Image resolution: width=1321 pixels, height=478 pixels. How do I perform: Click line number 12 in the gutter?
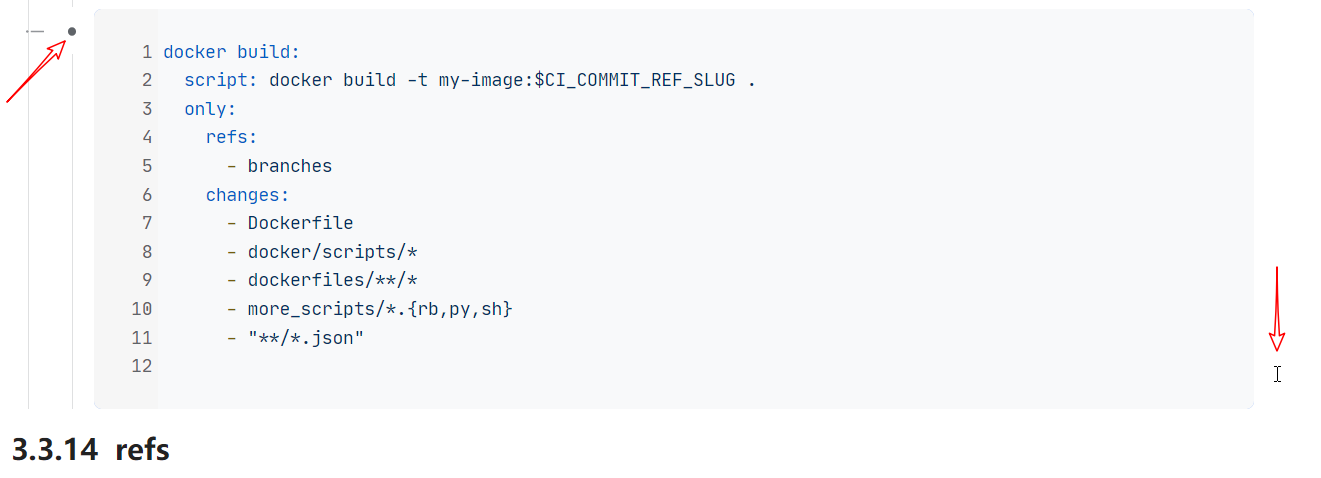pos(142,366)
